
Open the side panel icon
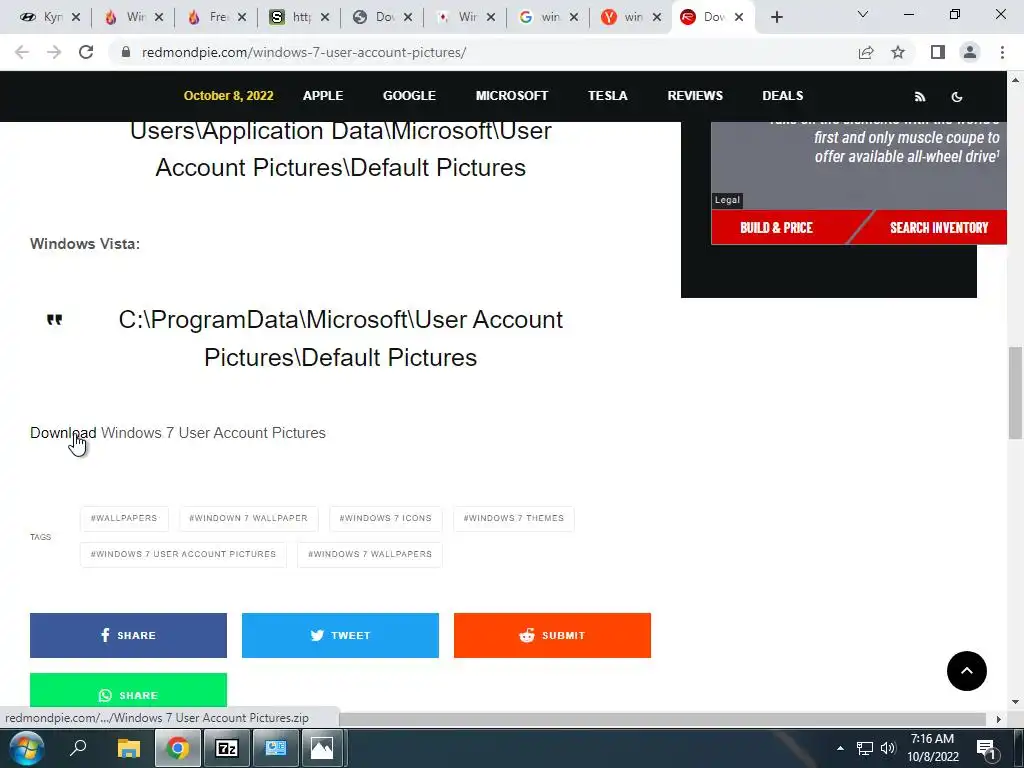938,52
